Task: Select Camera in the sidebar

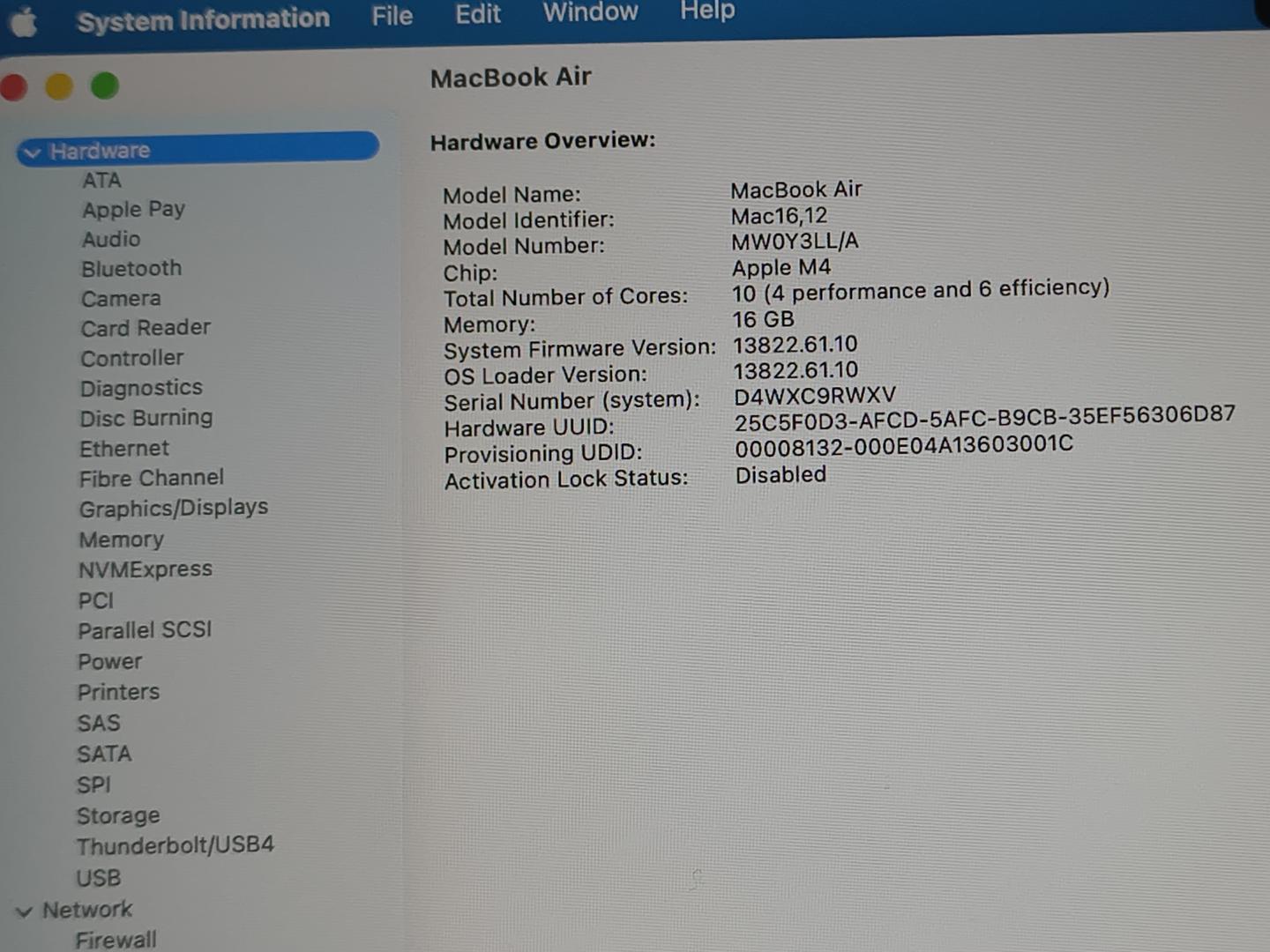Action: pos(121,299)
